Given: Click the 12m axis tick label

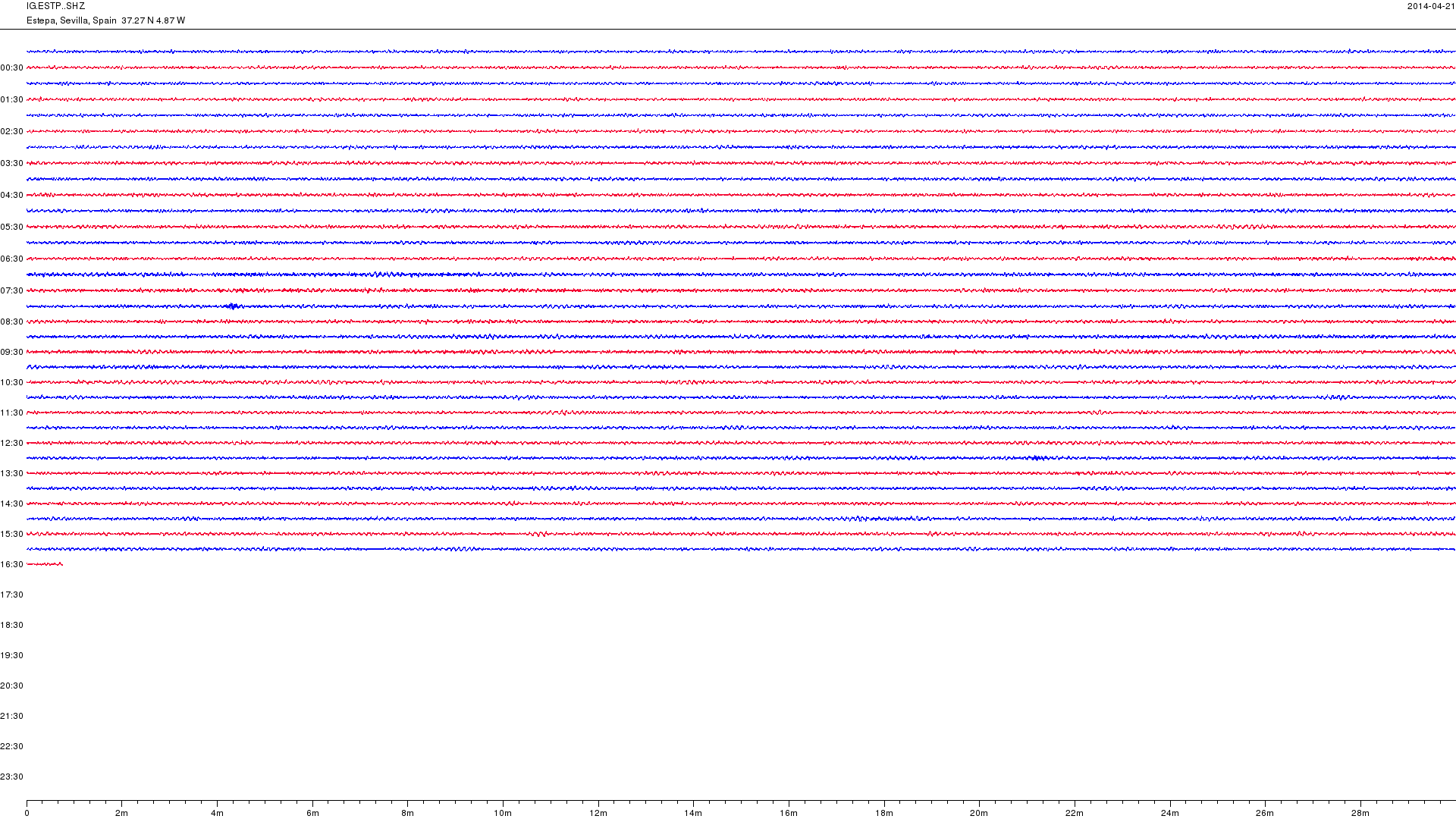Looking at the screenshot, I should click(x=598, y=813).
